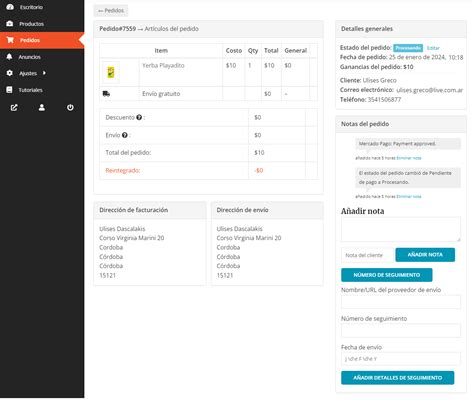474x401 pixels.
Task: Expand the Ajustes submenu arrow
Action: pyautogui.click(x=44, y=73)
